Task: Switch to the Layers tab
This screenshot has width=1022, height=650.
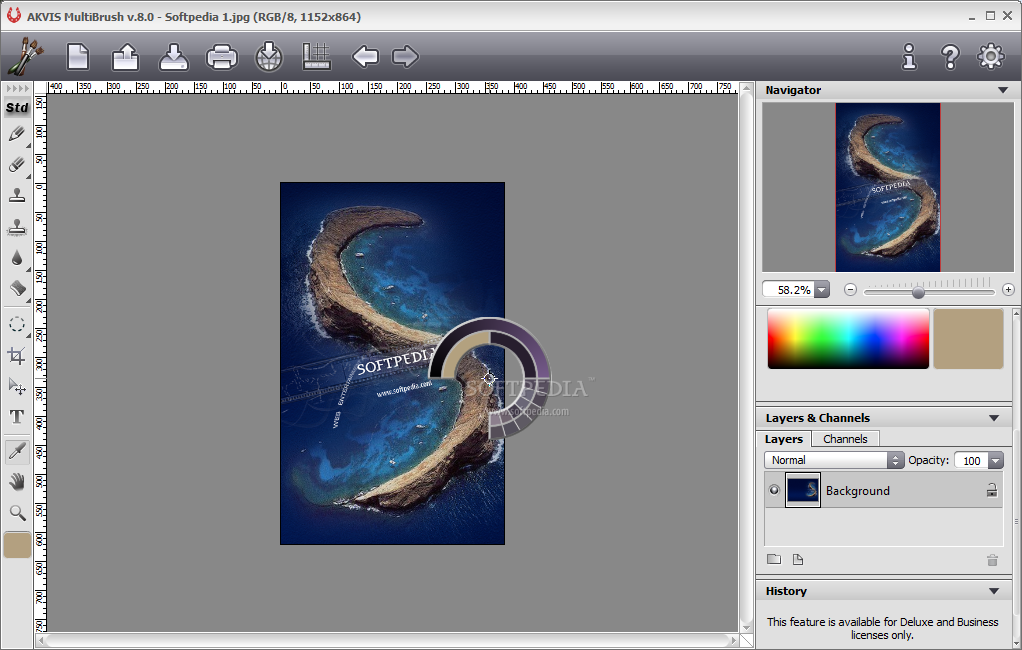Action: (x=783, y=439)
